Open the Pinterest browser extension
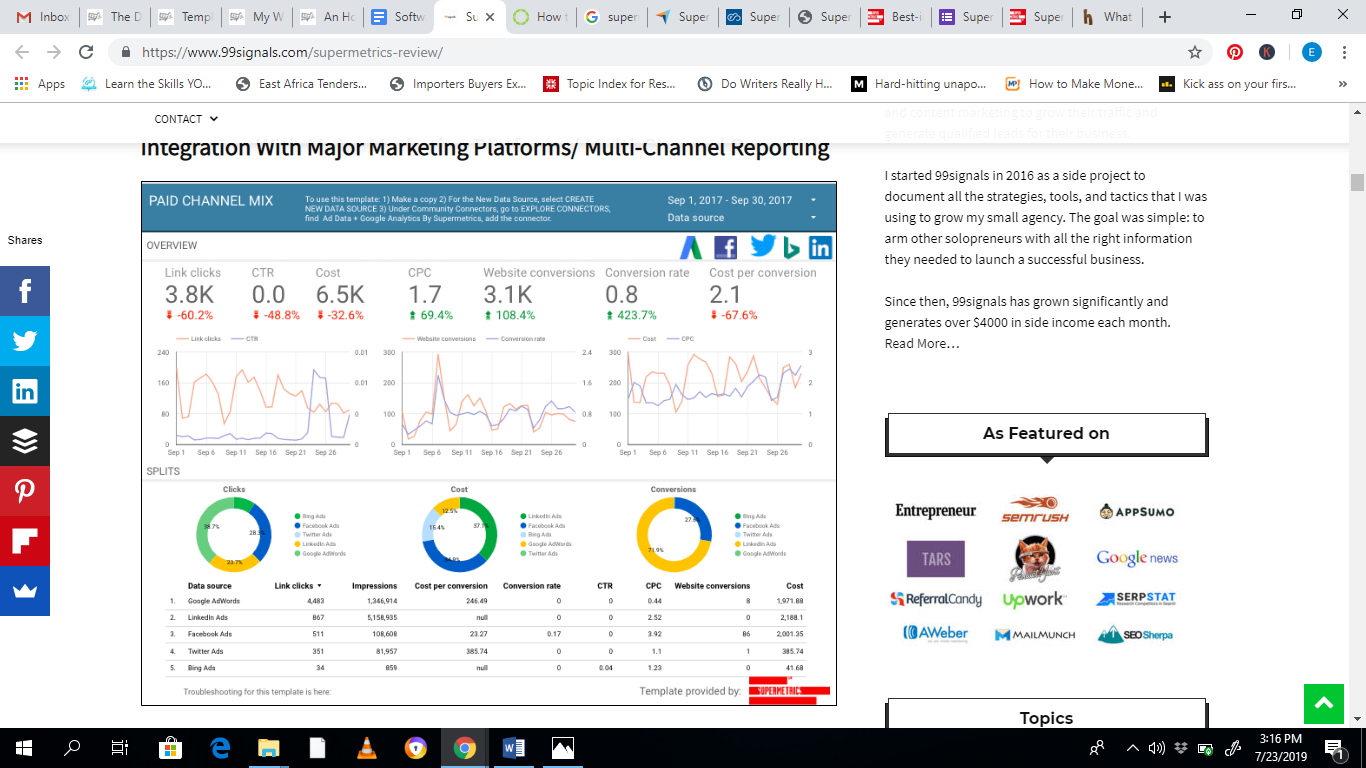Screen dimensions: 1366x768 (x=1236, y=52)
